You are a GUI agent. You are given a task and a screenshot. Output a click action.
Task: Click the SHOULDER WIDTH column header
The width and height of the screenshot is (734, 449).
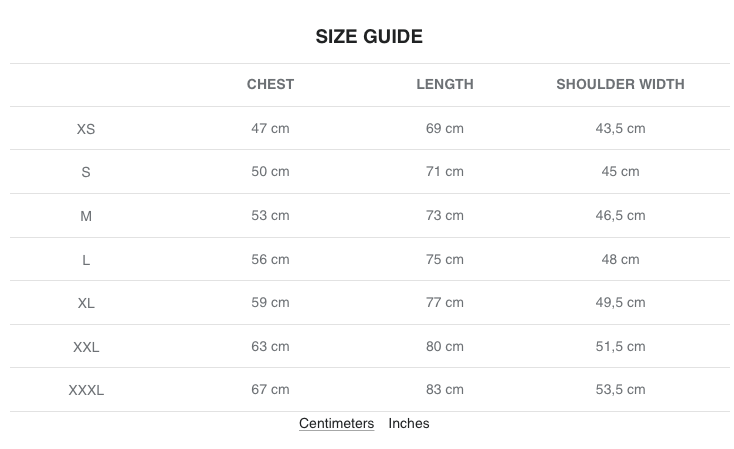pos(620,84)
